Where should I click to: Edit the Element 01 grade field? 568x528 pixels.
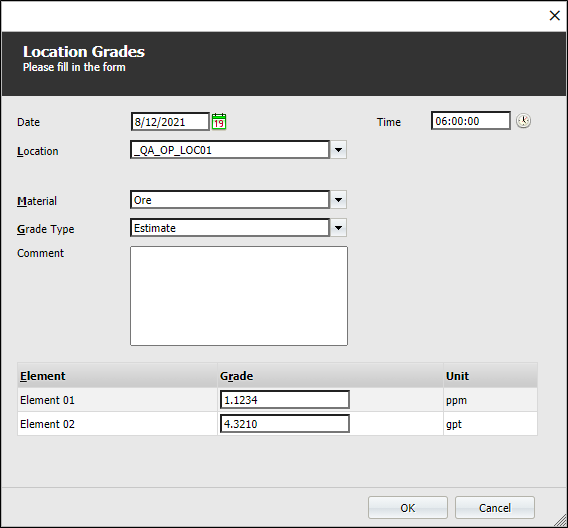coord(285,399)
